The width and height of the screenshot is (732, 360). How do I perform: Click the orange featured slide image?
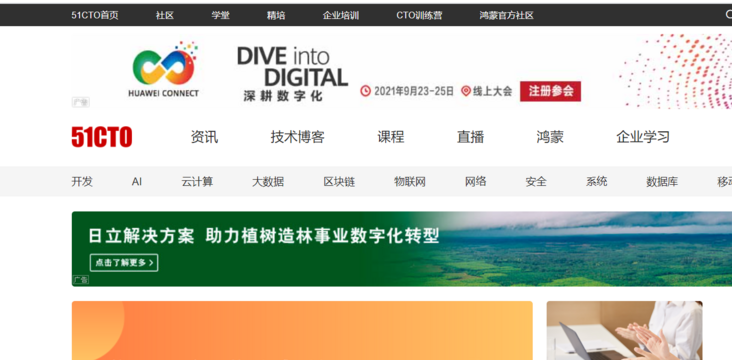pyautogui.click(x=302, y=331)
